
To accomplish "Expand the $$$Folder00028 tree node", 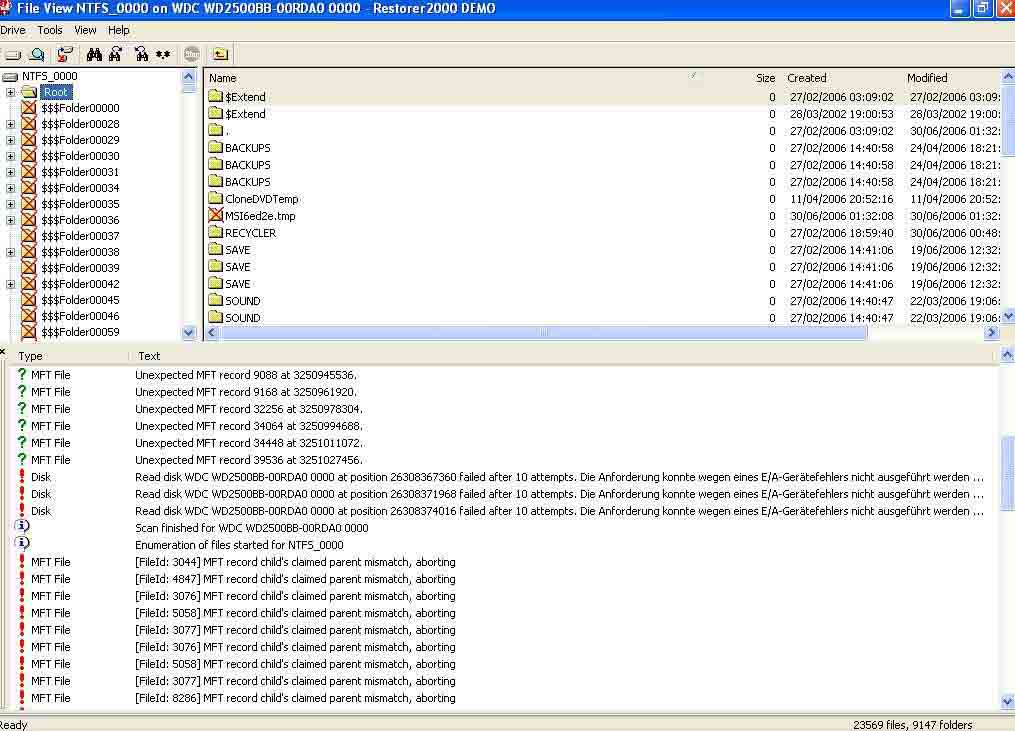I will (x=10, y=124).
